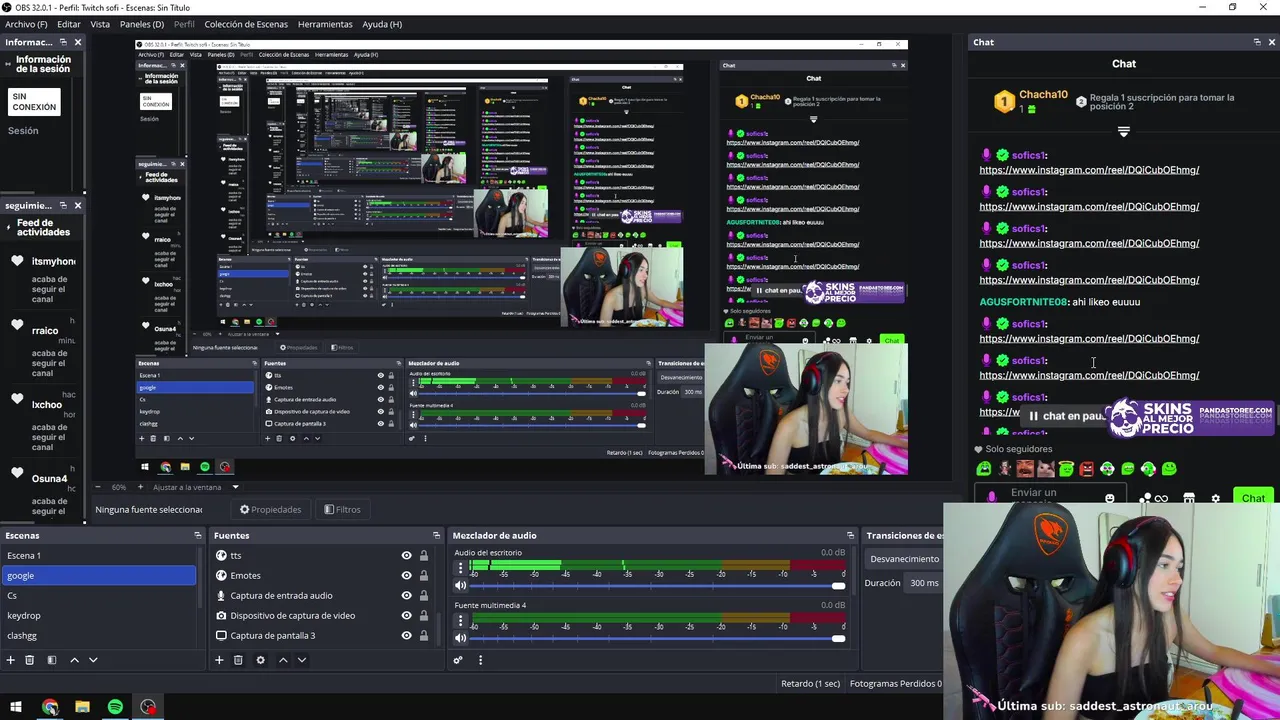1280x720 pixels.
Task: Select the keydrop scene
Action: click(98, 615)
